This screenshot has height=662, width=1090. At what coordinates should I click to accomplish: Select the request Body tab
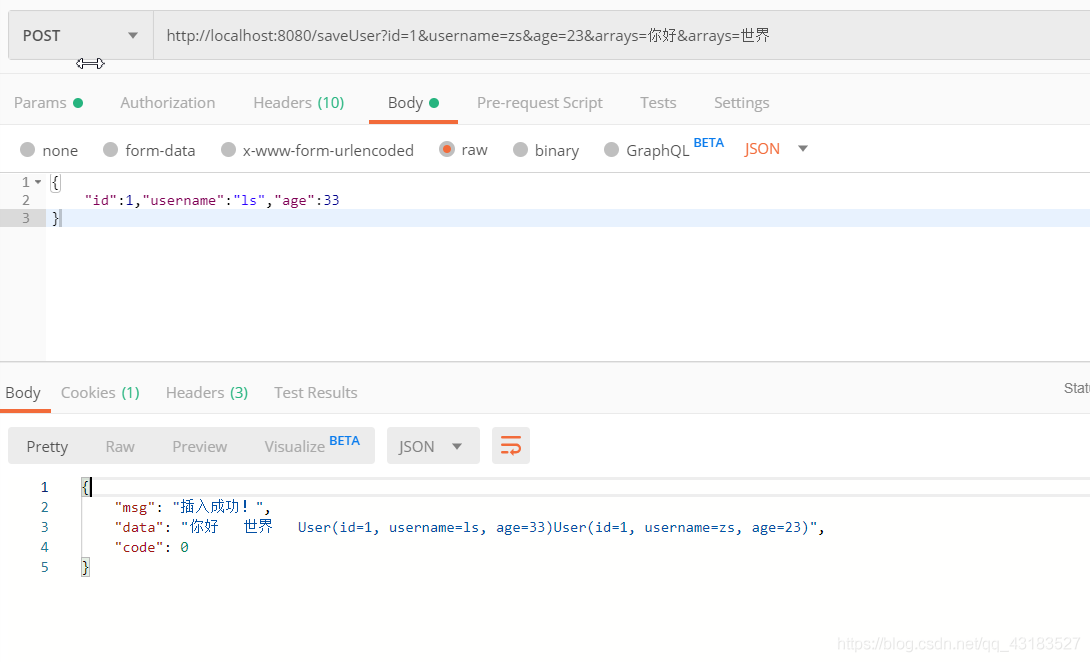[x=413, y=103]
